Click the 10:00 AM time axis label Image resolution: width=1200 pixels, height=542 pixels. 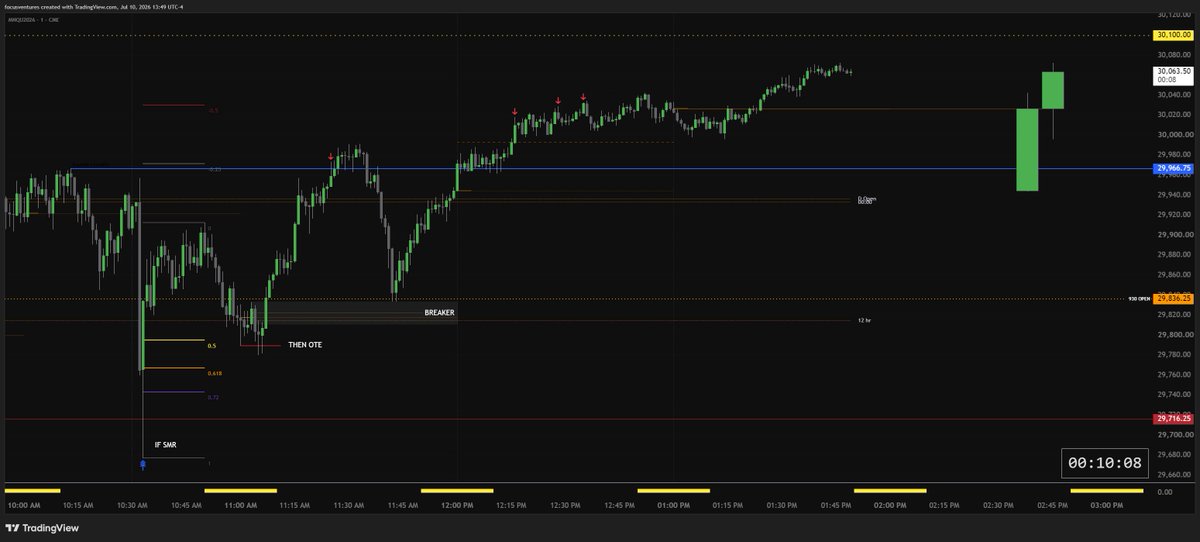tap(24, 505)
